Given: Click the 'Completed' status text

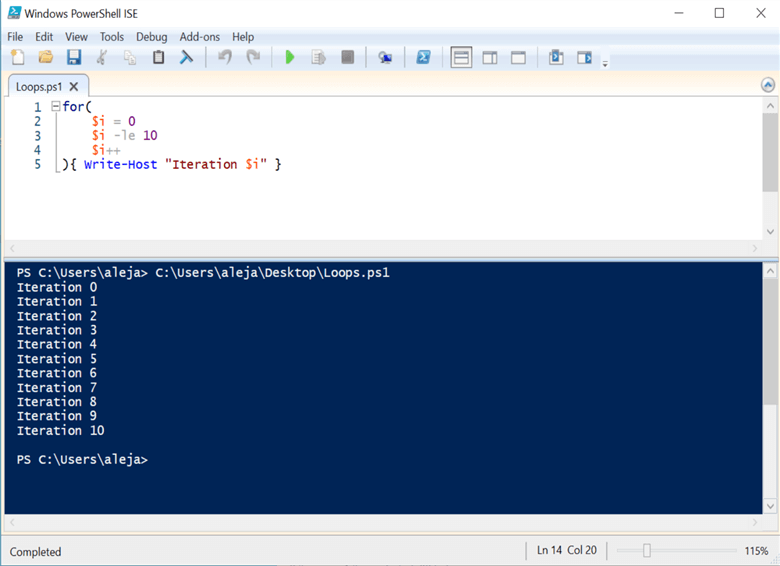Looking at the screenshot, I should [x=35, y=552].
